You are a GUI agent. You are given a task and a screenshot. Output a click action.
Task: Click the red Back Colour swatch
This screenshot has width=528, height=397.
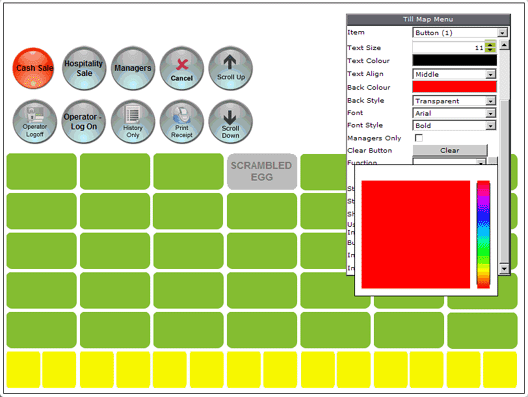click(454, 87)
